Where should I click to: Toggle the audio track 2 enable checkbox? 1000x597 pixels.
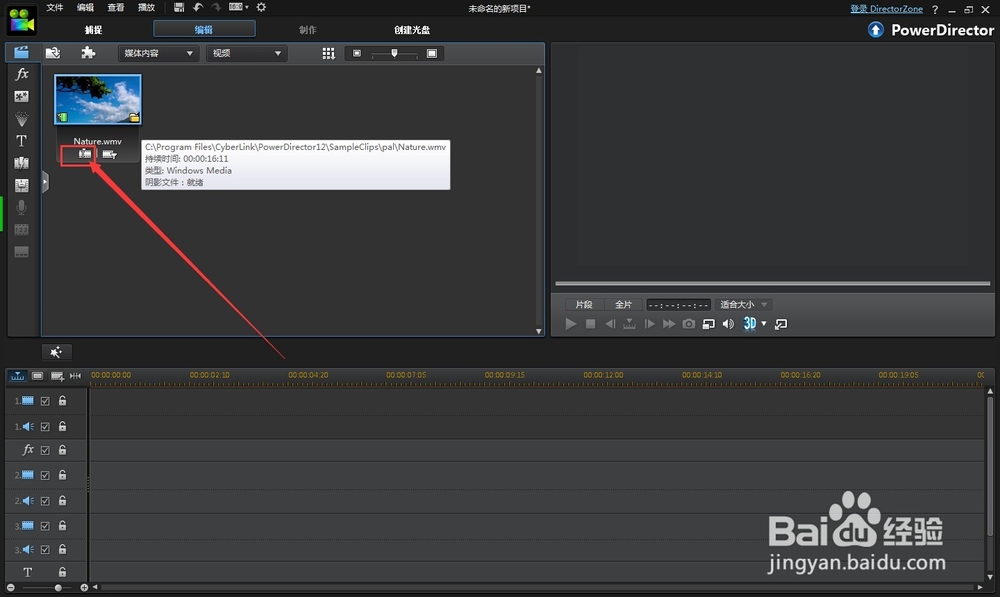pyautogui.click(x=45, y=501)
